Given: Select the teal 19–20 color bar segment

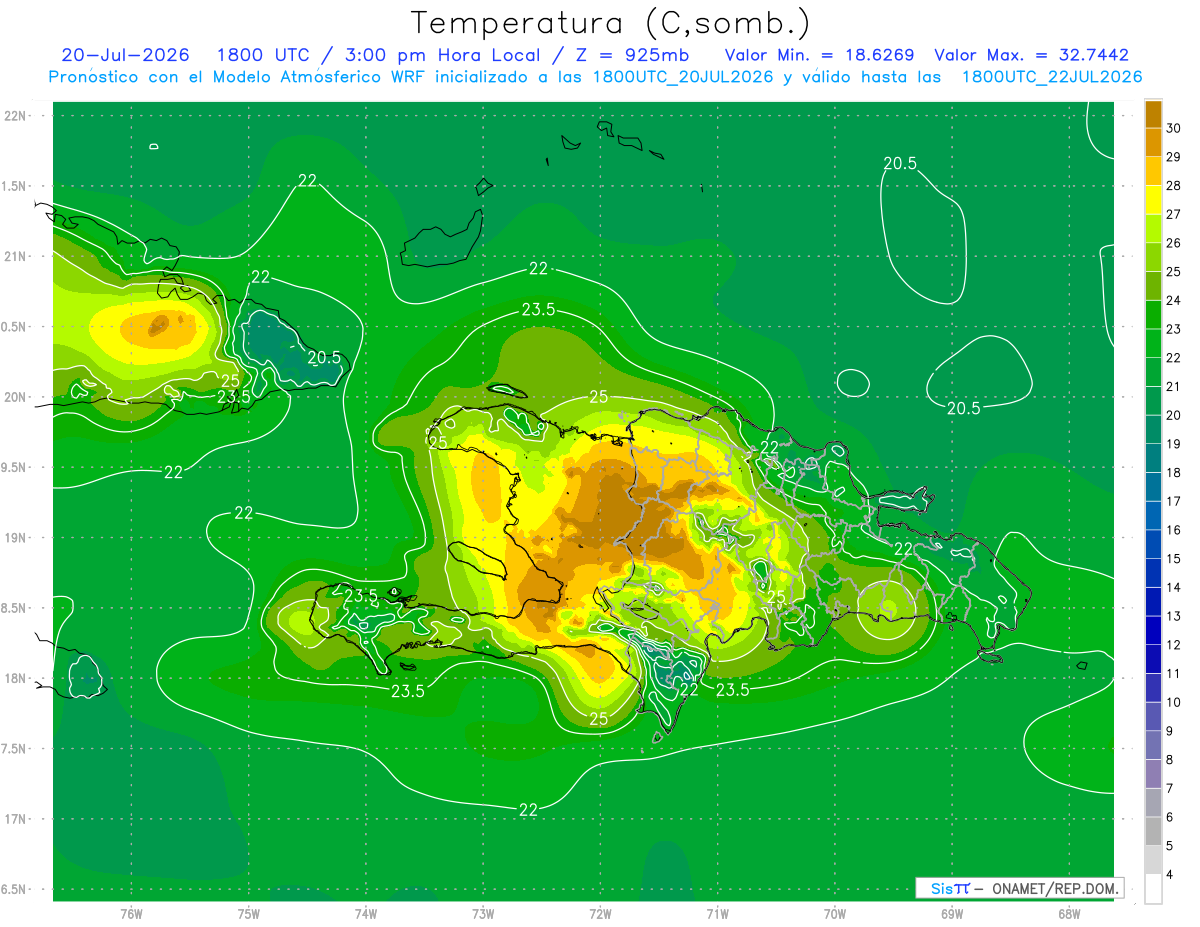Looking at the screenshot, I should pyautogui.click(x=1153, y=430).
